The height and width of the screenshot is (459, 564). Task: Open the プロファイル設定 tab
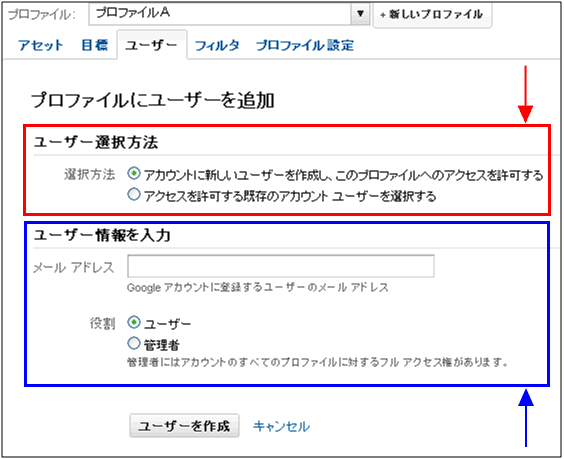pos(305,46)
